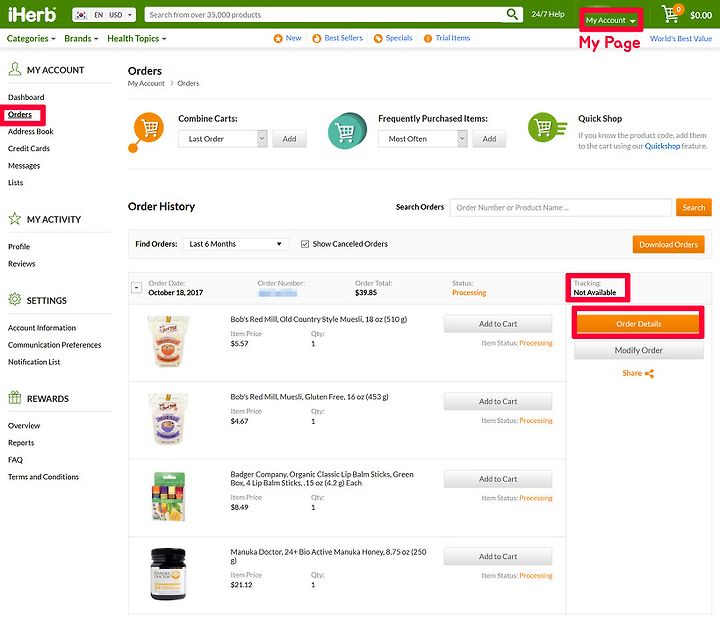Image resolution: width=720 pixels, height=625 pixels.
Task: Open the shopping cart icon
Action: pos(672,14)
